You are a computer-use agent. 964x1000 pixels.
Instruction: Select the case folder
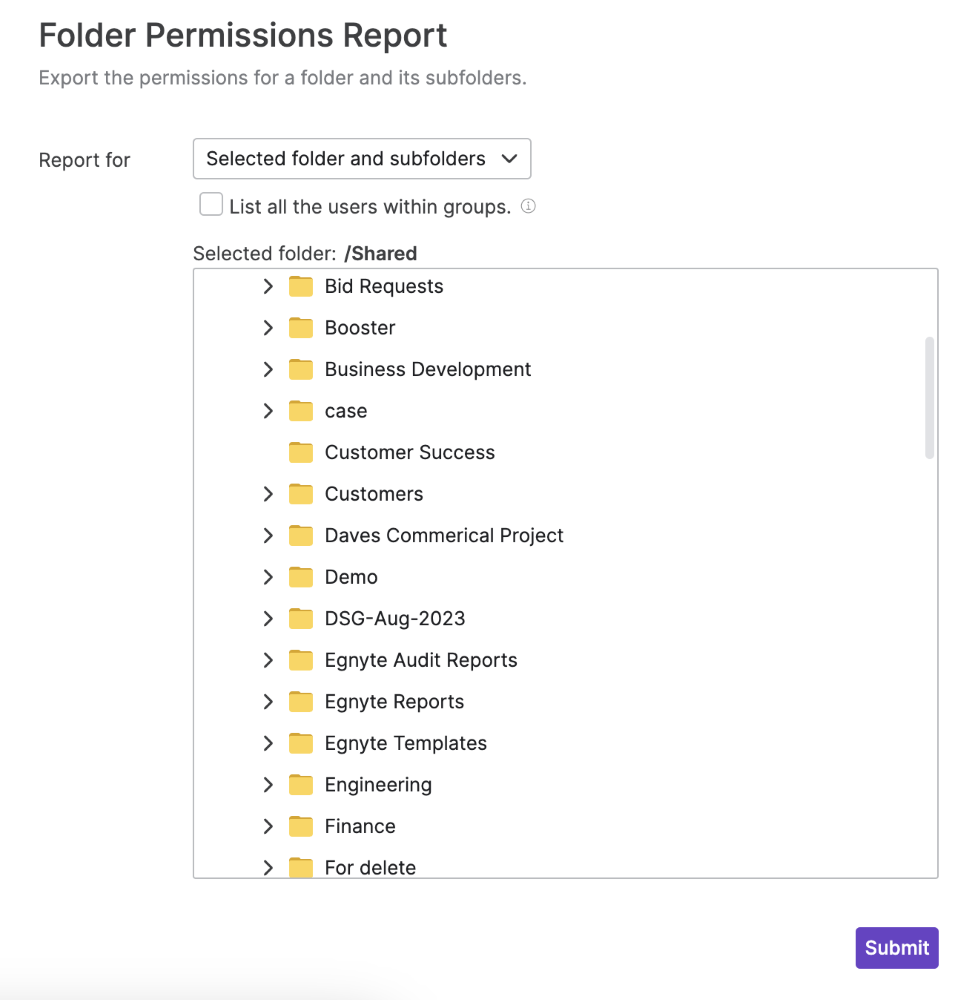click(x=346, y=411)
